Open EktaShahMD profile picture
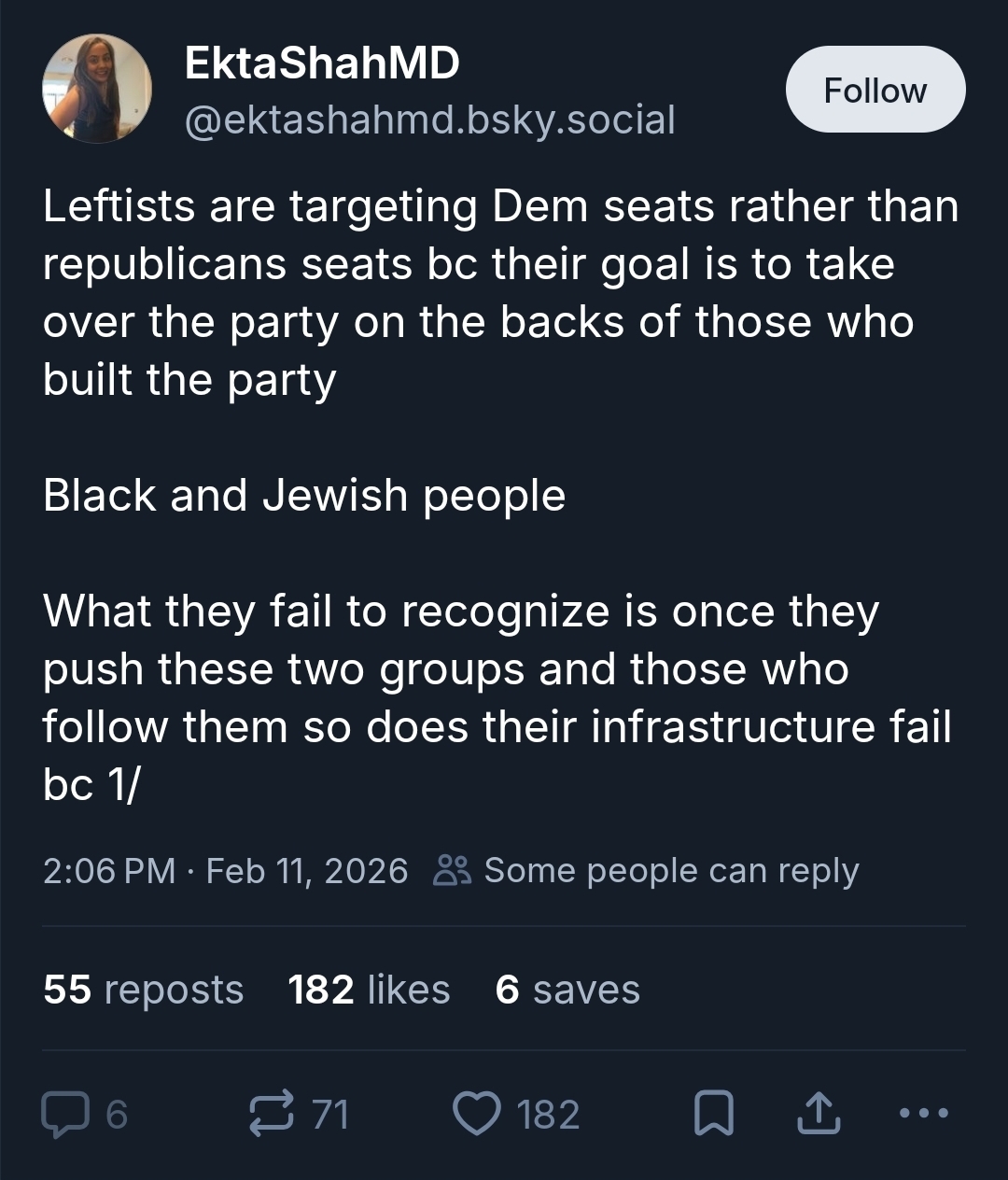This screenshot has width=1008, height=1180. (x=97, y=90)
